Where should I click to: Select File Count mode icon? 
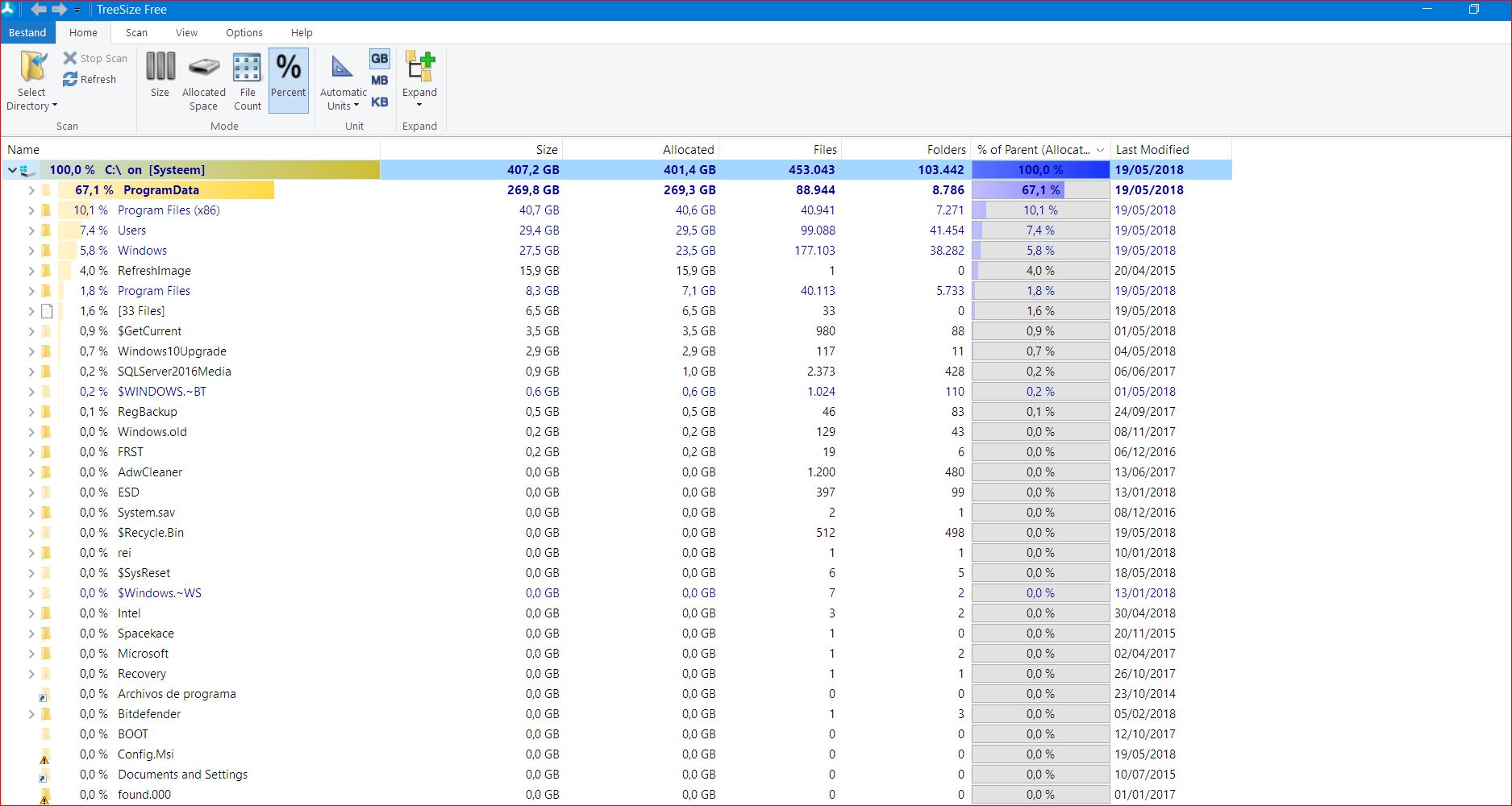tap(247, 68)
